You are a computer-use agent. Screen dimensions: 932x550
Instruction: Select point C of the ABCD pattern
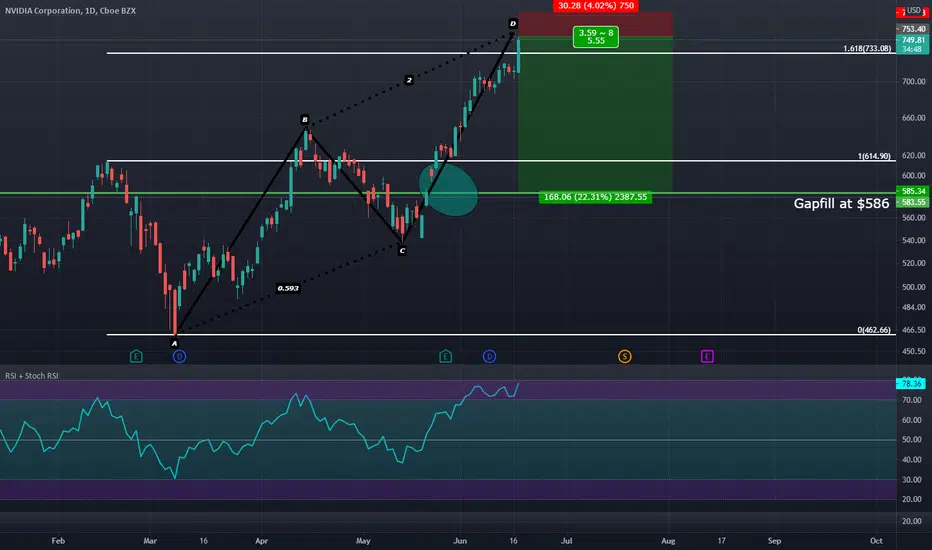point(402,250)
